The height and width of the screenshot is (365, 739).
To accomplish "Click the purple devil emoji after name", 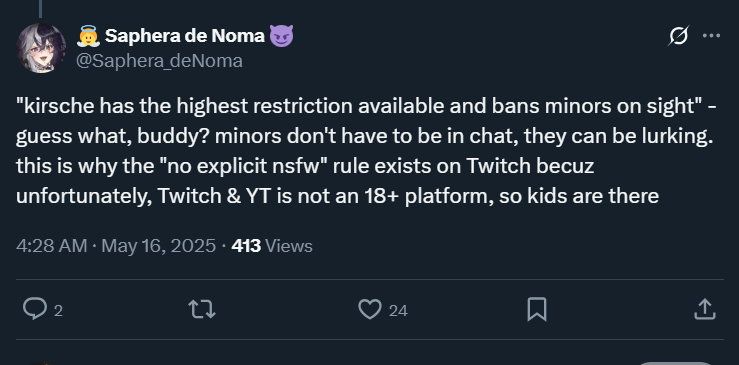I will [281, 36].
